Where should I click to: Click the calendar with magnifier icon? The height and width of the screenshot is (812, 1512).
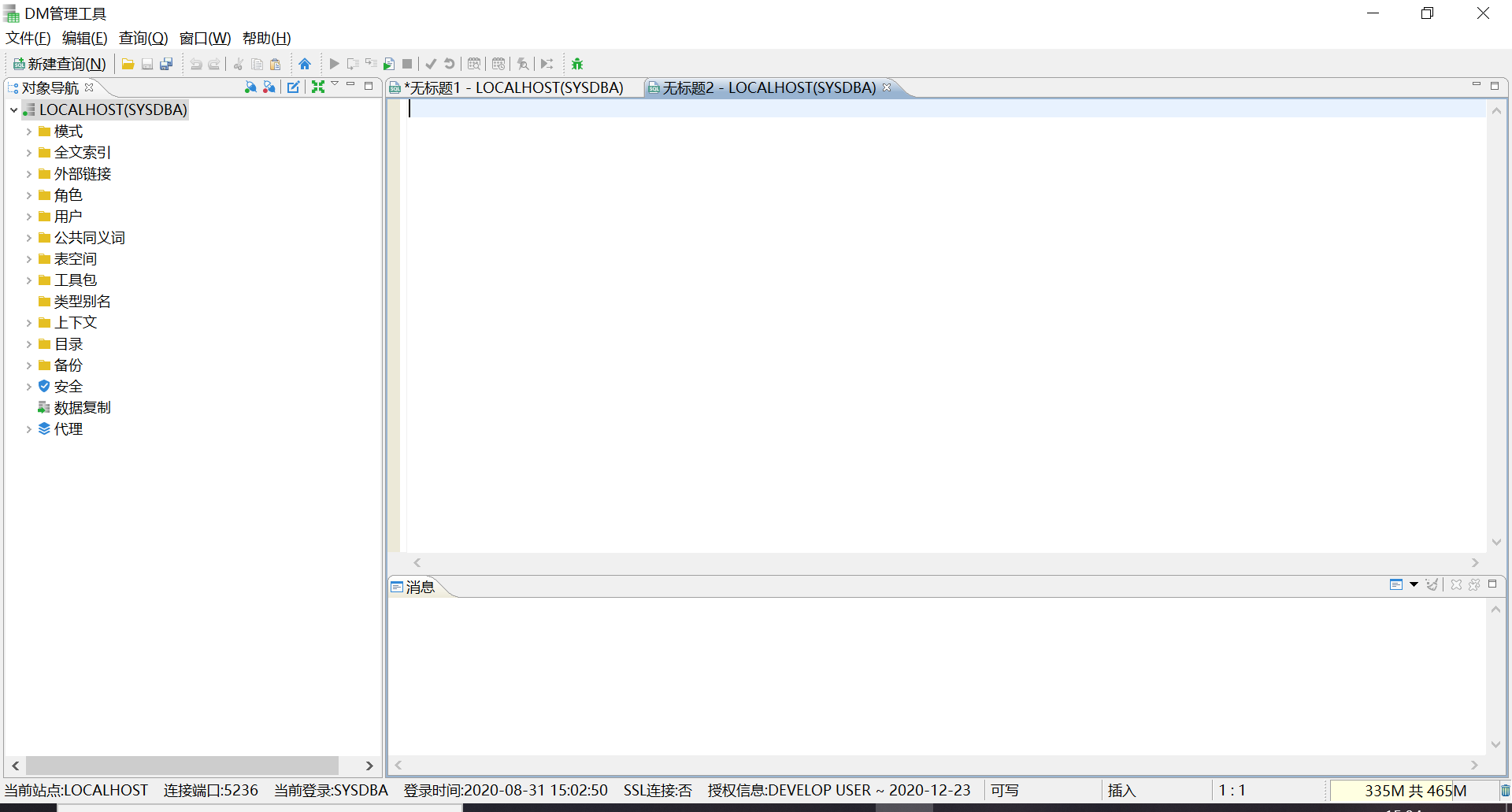pos(474,64)
